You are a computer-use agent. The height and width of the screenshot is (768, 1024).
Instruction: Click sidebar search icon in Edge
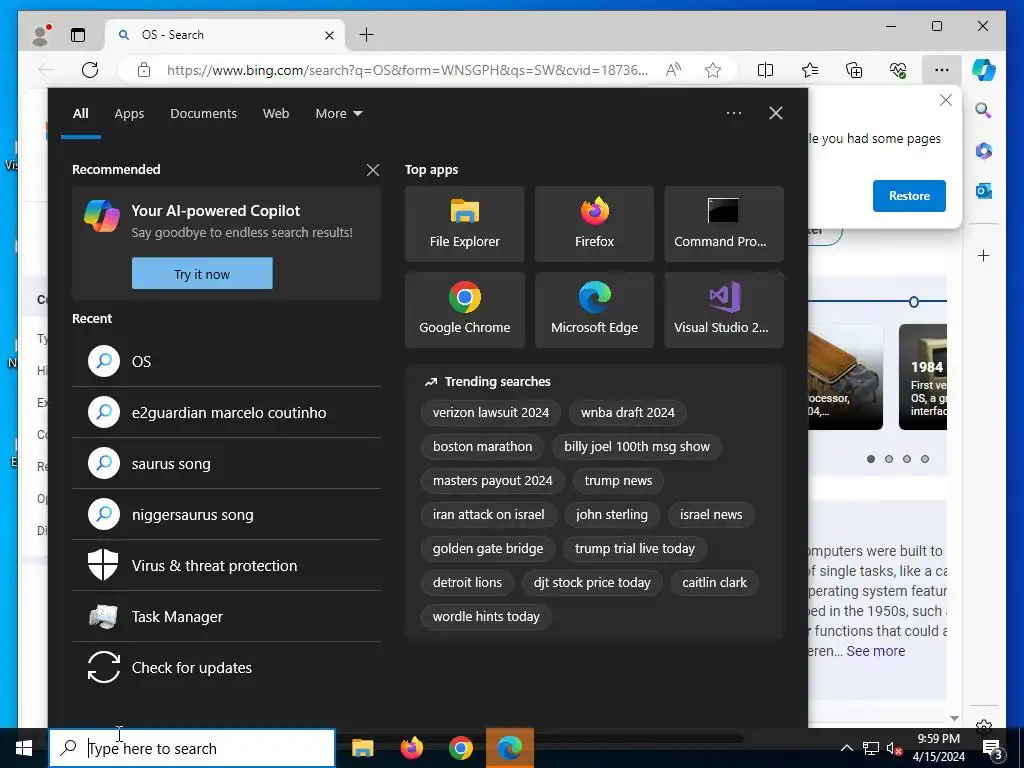[984, 110]
